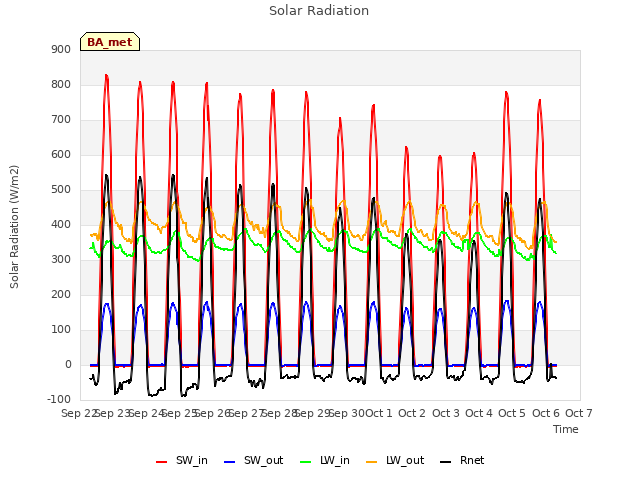Click the black Rnet legend swatch
Image resolution: width=640 pixels, height=480 pixels.
click(x=446, y=462)
